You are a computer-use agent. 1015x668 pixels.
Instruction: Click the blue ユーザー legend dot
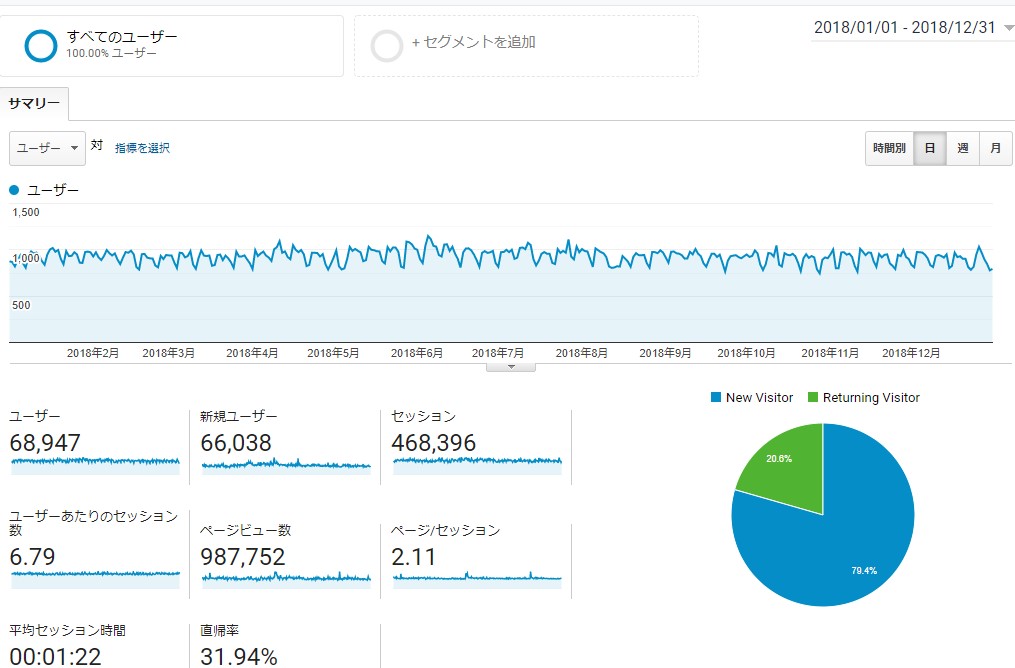point(14,190)
